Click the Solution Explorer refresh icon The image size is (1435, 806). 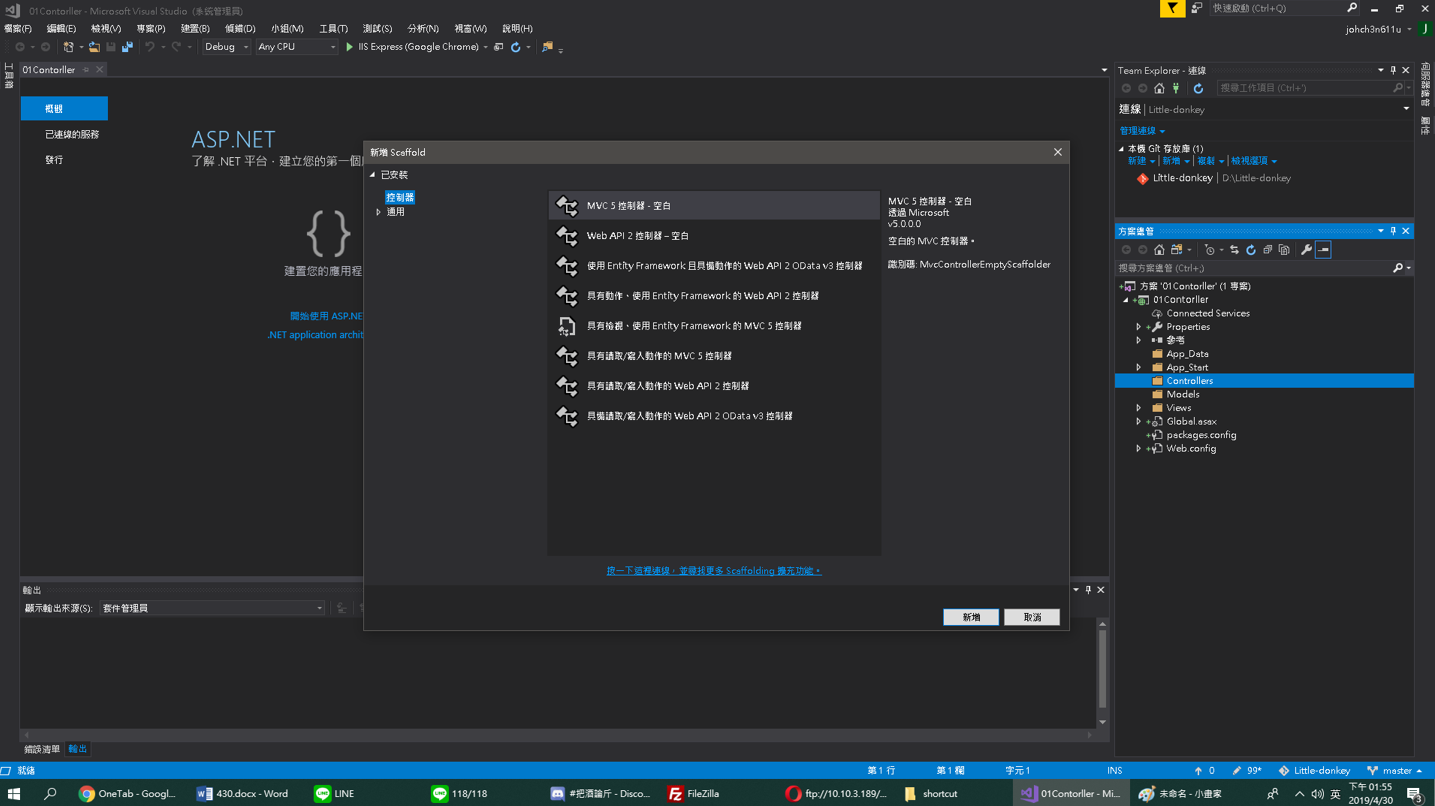pyautogui.click(x=1251, y=250)
